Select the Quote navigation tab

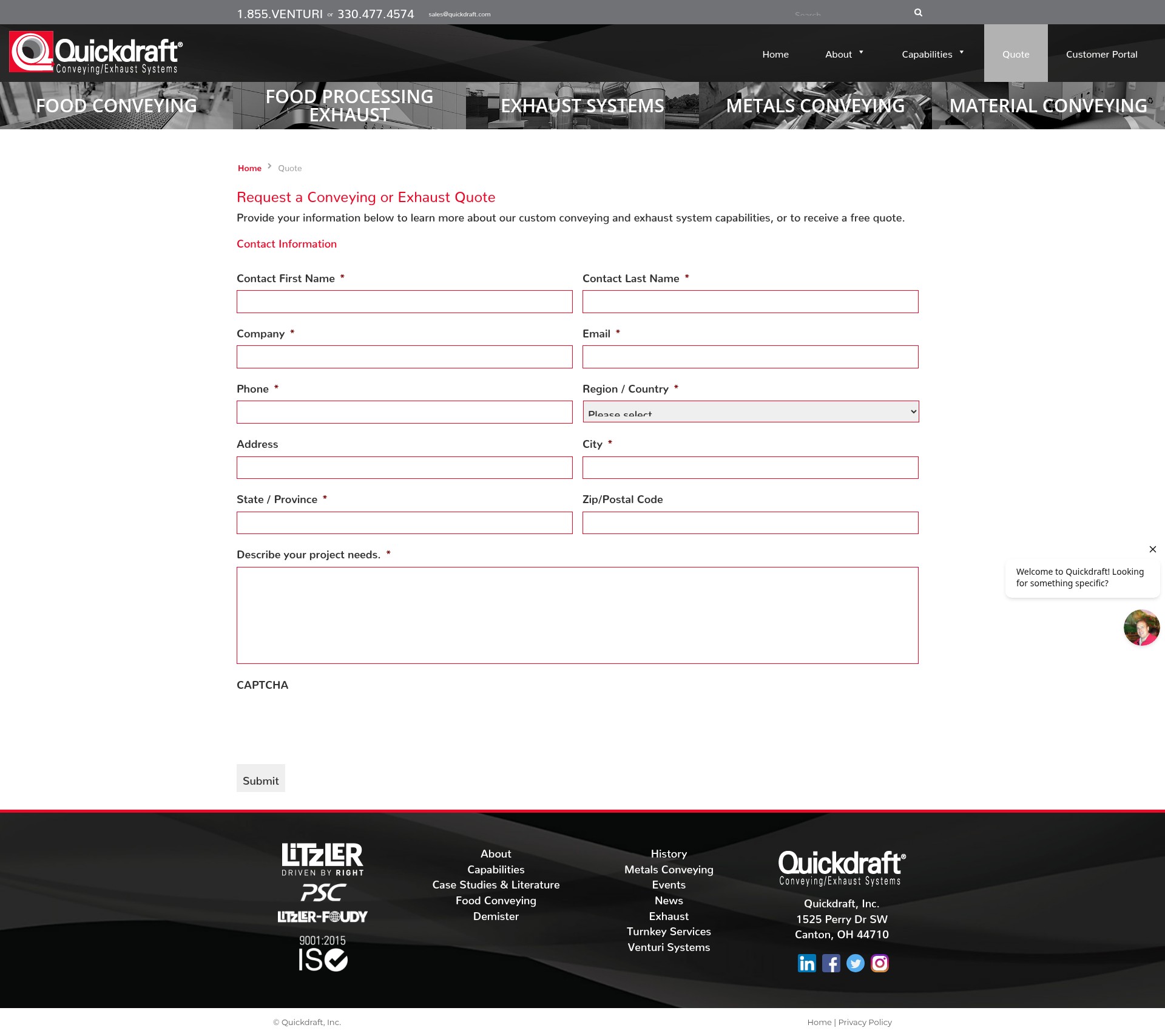pyautogui.click(x=1016, y=53)
